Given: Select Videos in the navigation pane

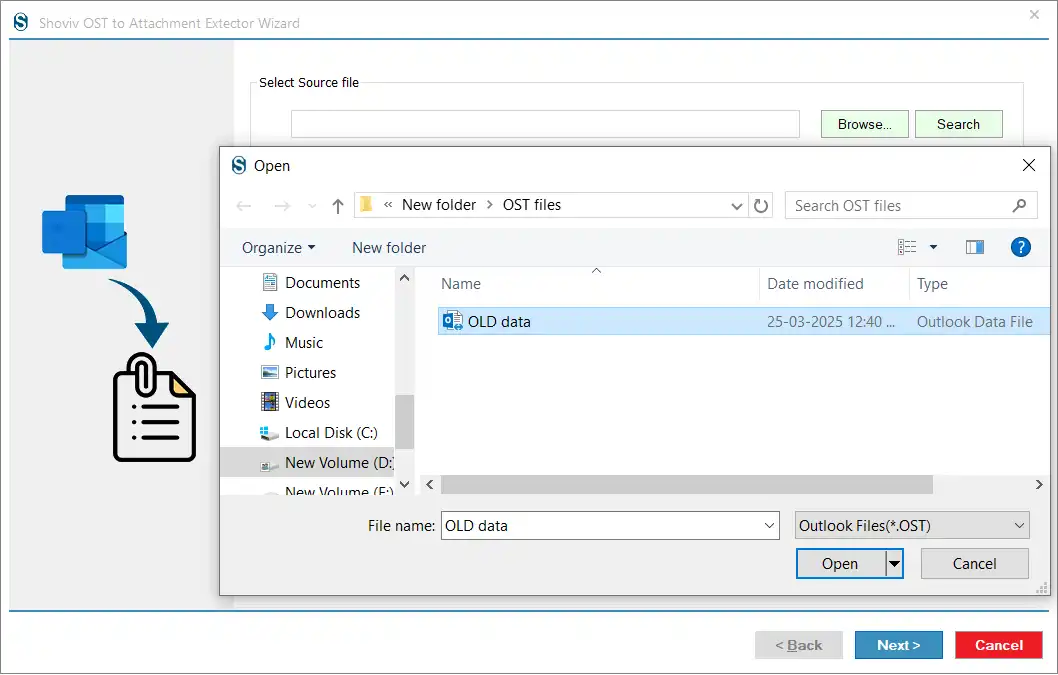Looking at the screenshot, I should 308,402.
